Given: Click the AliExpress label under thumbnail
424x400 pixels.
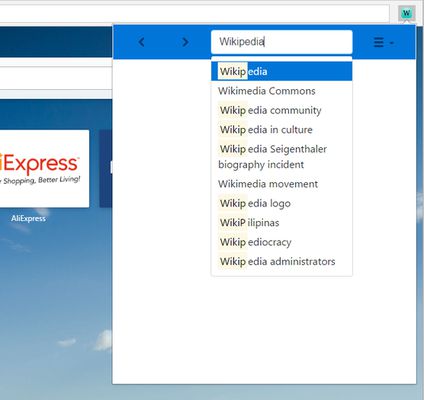Looking at the screenshot, I should click(x=28, y=219).
